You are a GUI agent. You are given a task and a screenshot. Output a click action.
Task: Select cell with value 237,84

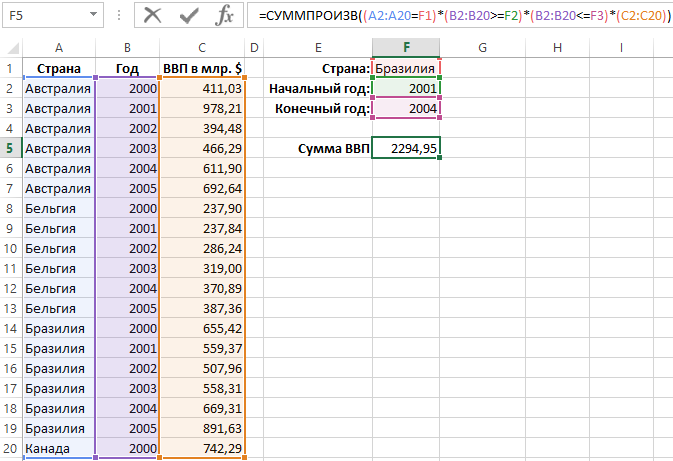tap(202, 228)
